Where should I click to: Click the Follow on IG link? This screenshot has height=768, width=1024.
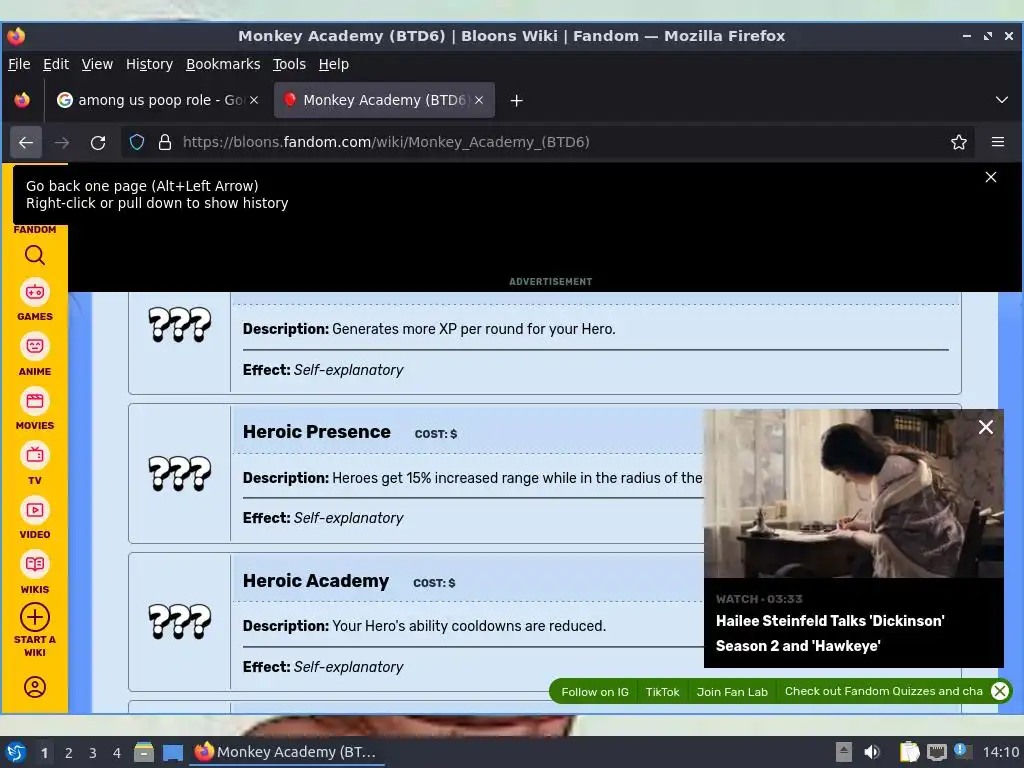595,692
